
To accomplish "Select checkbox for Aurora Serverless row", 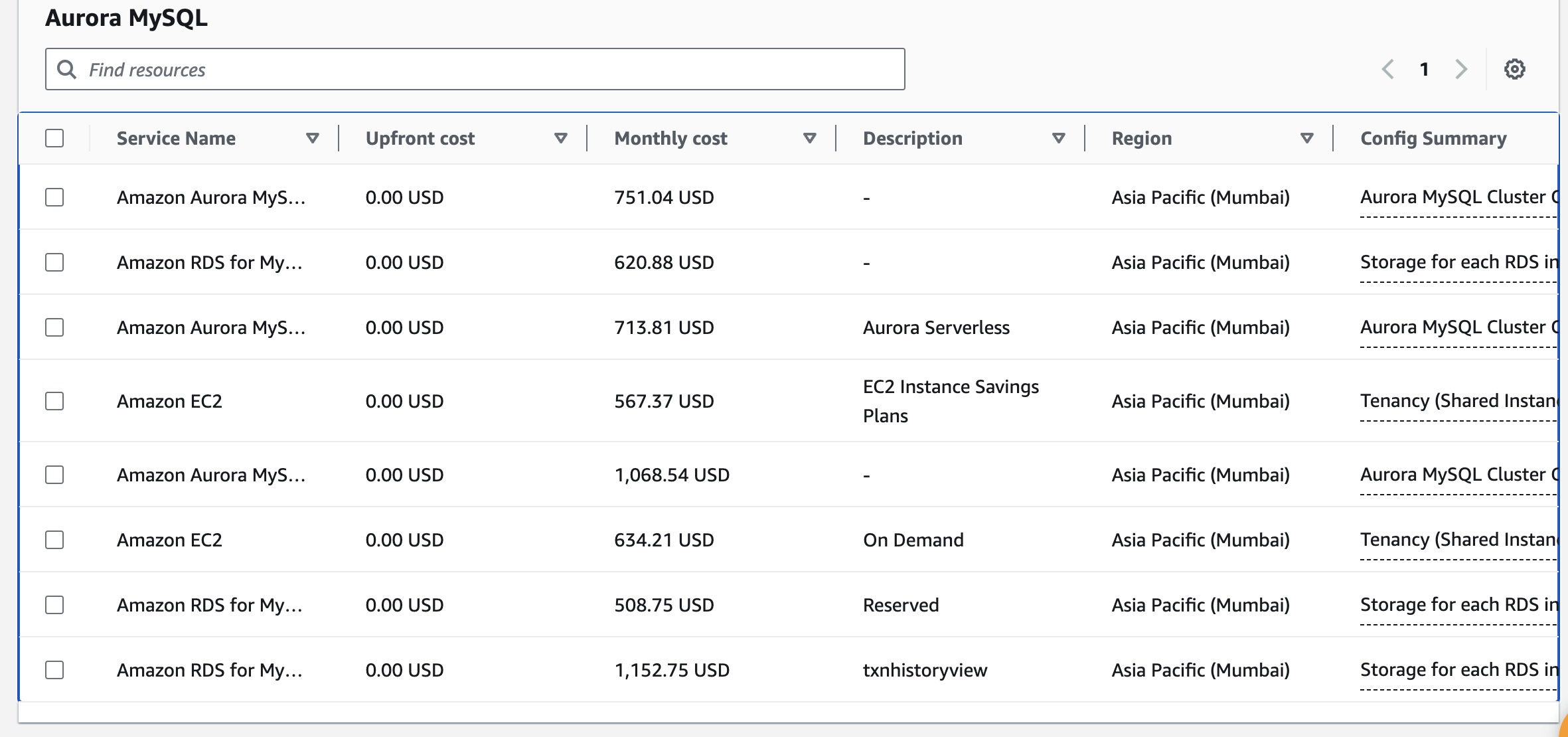I will [54, 327].
